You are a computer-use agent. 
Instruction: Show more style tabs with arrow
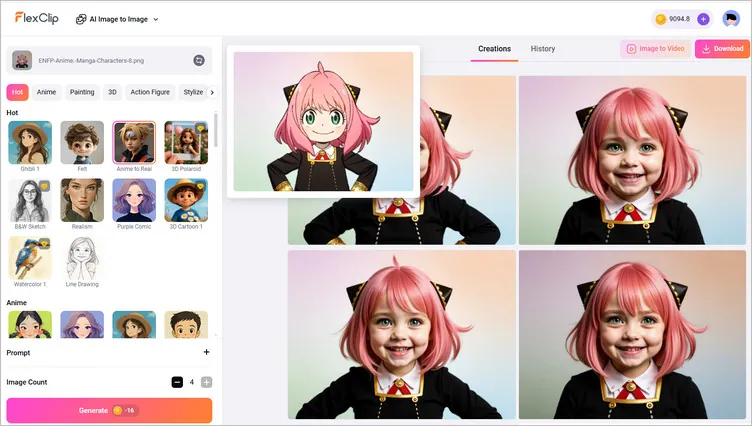212,92
